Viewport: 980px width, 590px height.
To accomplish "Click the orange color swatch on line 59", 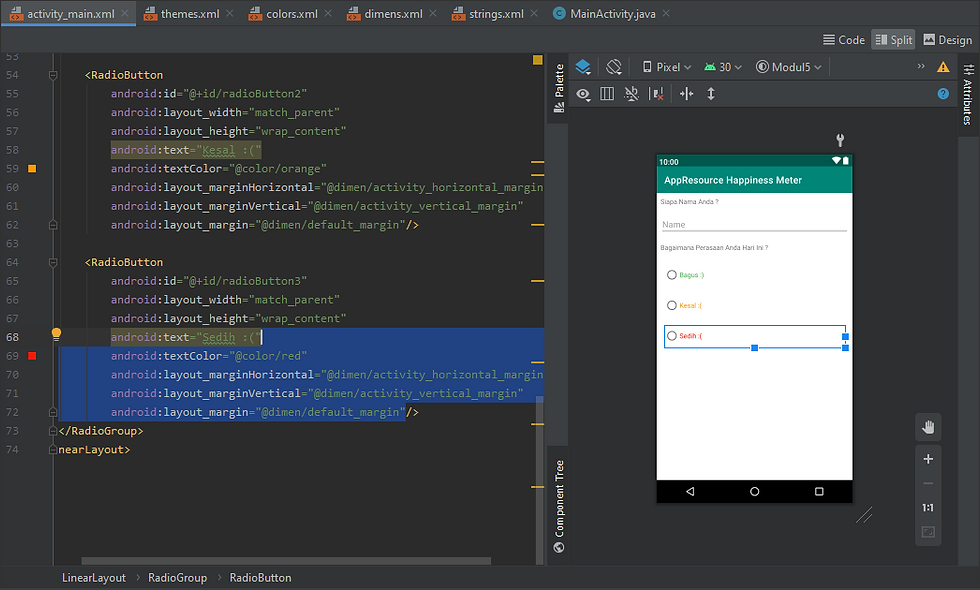I will pos(32,169).
